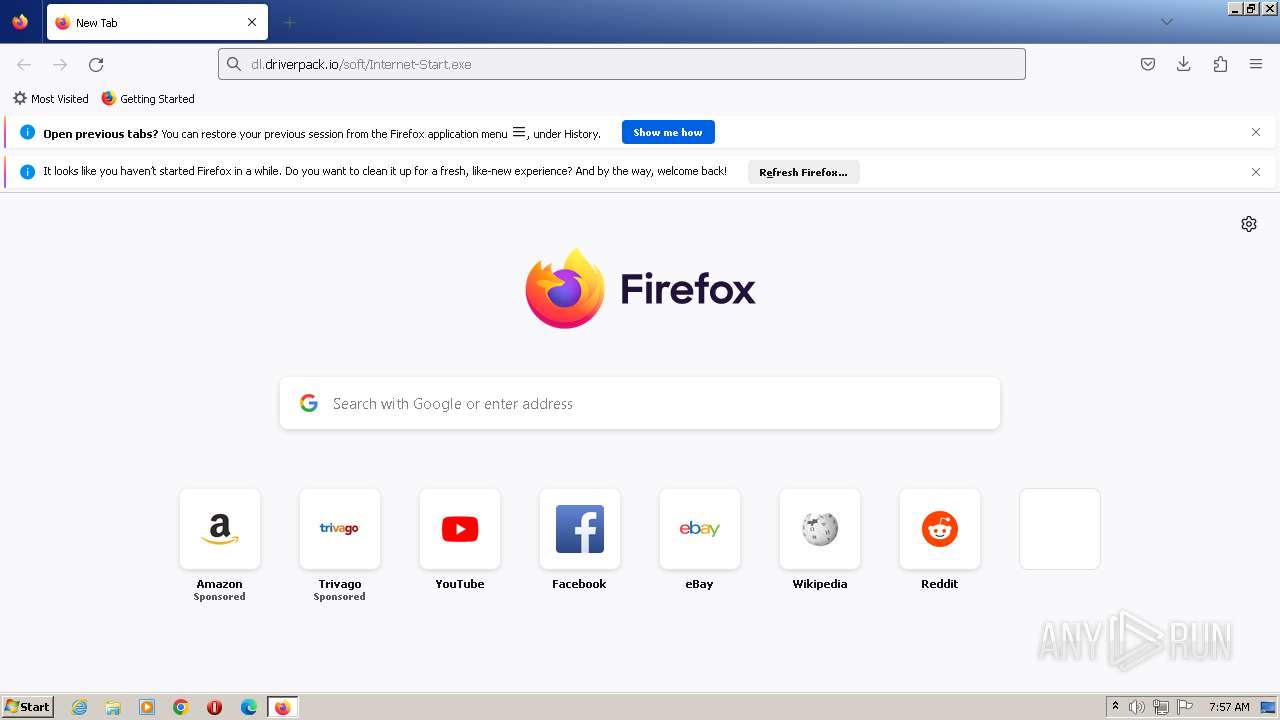This screenshot has width=1280, height=720.
Task: Click the search magnifier in address bar
Action: [x=234, y=64]
